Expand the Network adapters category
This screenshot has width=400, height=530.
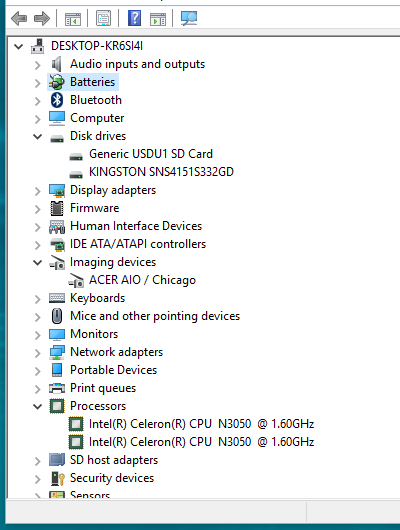pyautogui.click(x=38, y=353)
